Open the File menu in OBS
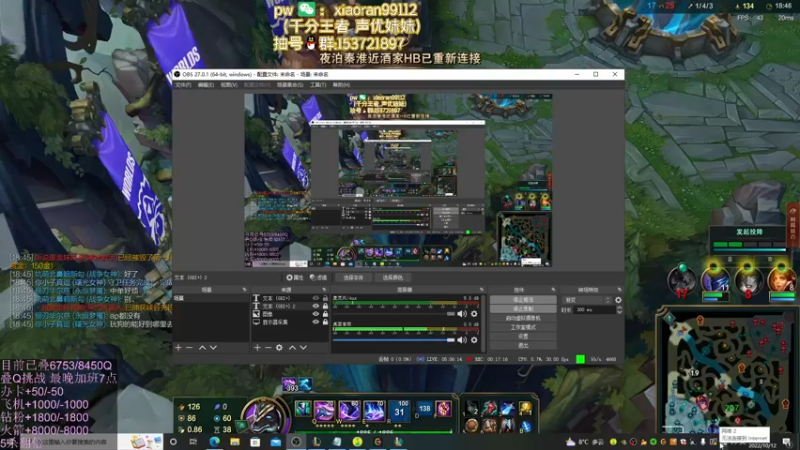 click(183, 85)
